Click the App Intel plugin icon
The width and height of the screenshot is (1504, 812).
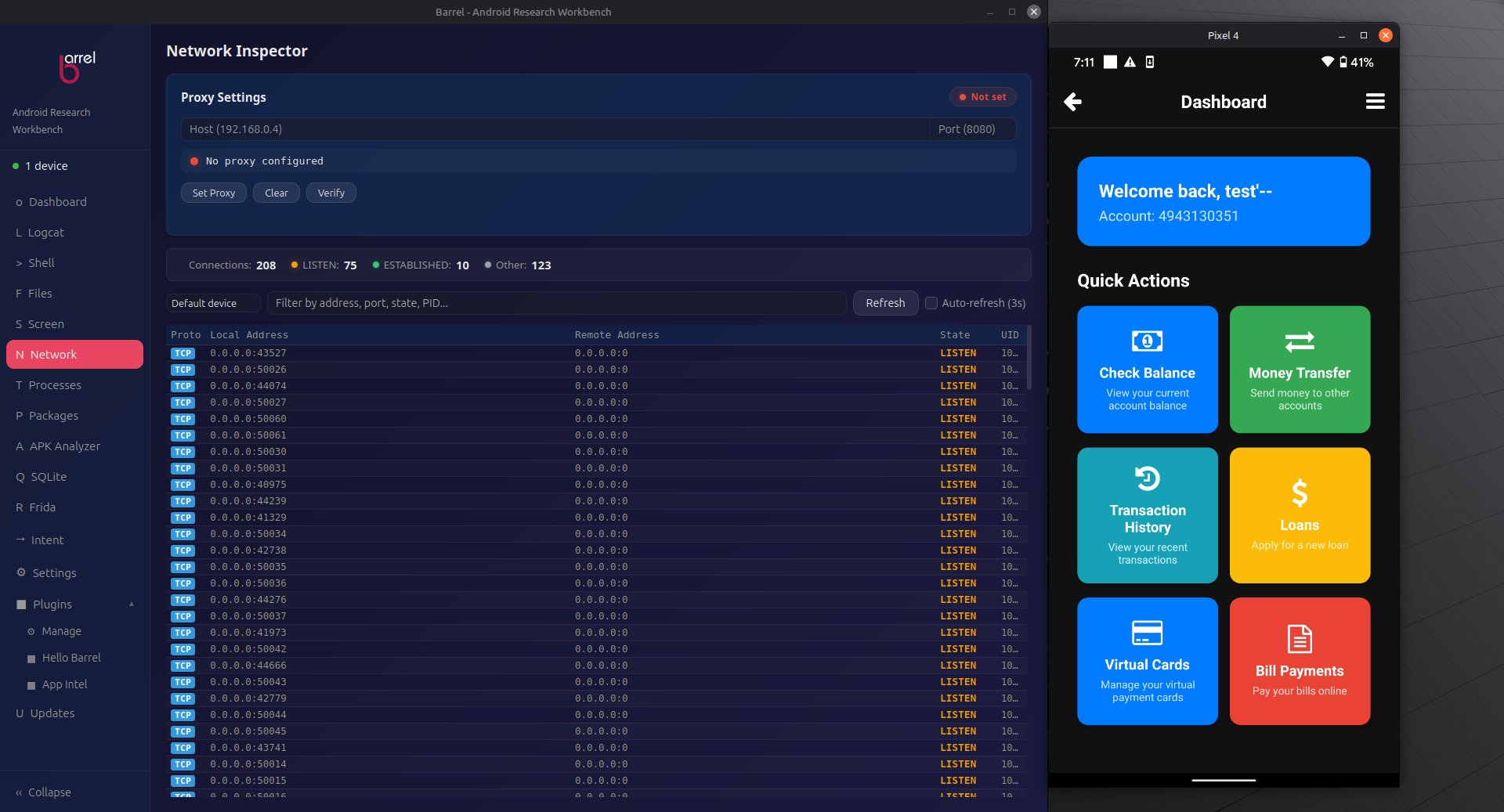pyautogui.click(x=31, y=685)
